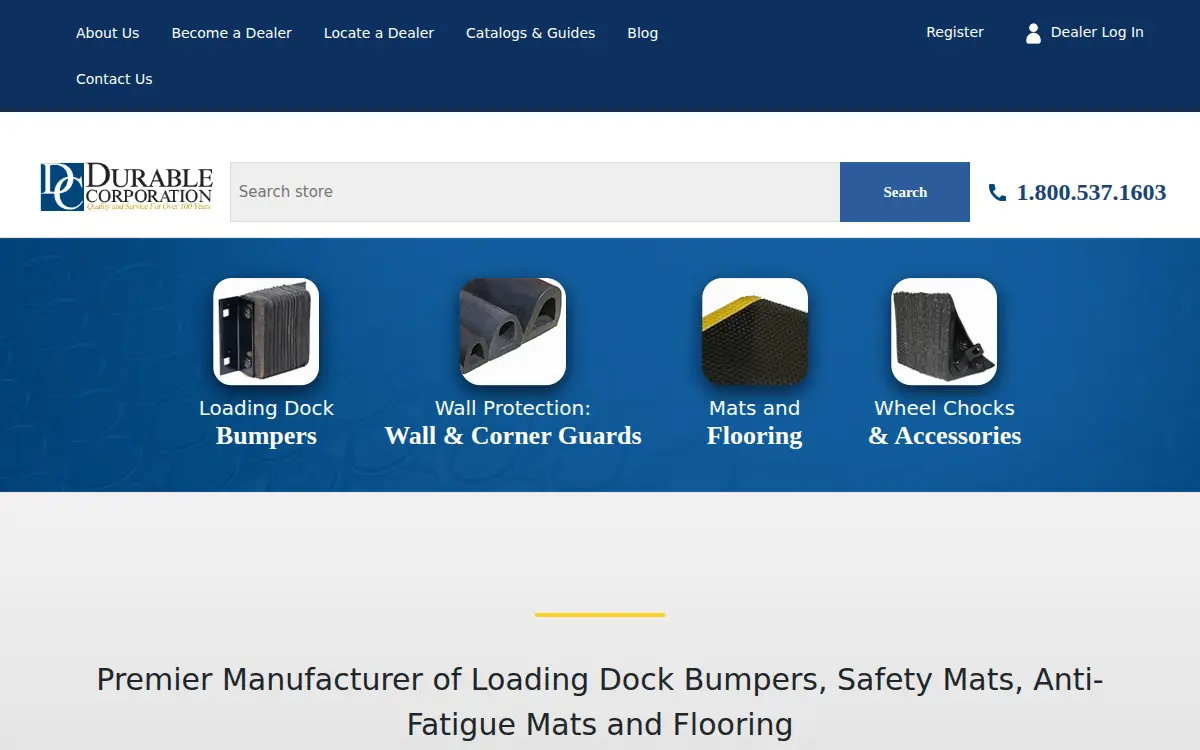Click the blue Search button
The height and width of the screenshot is (750, 1200).
(x=905, y=192)
